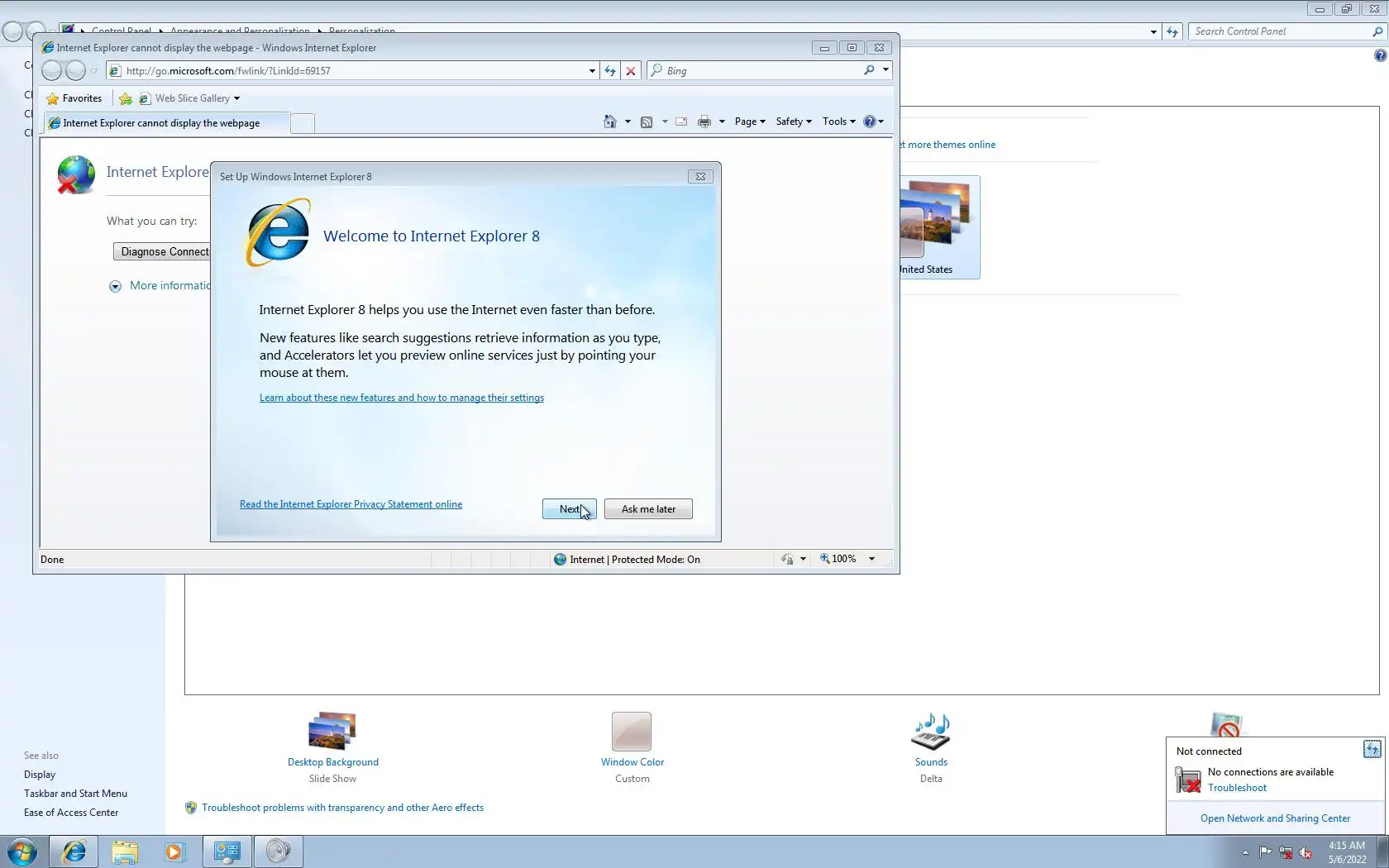Image resolution: width=1389 pixels, height=868 pixels.
Task: Open Troubleshoot transparency and Aero effects link
Action: click(342, 808)
